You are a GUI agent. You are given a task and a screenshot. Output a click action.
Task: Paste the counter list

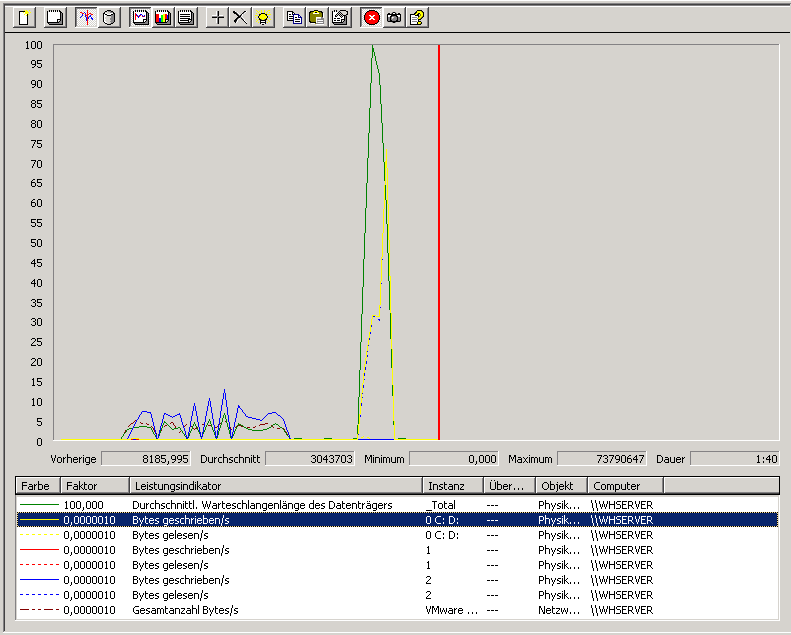coord(317,18)
